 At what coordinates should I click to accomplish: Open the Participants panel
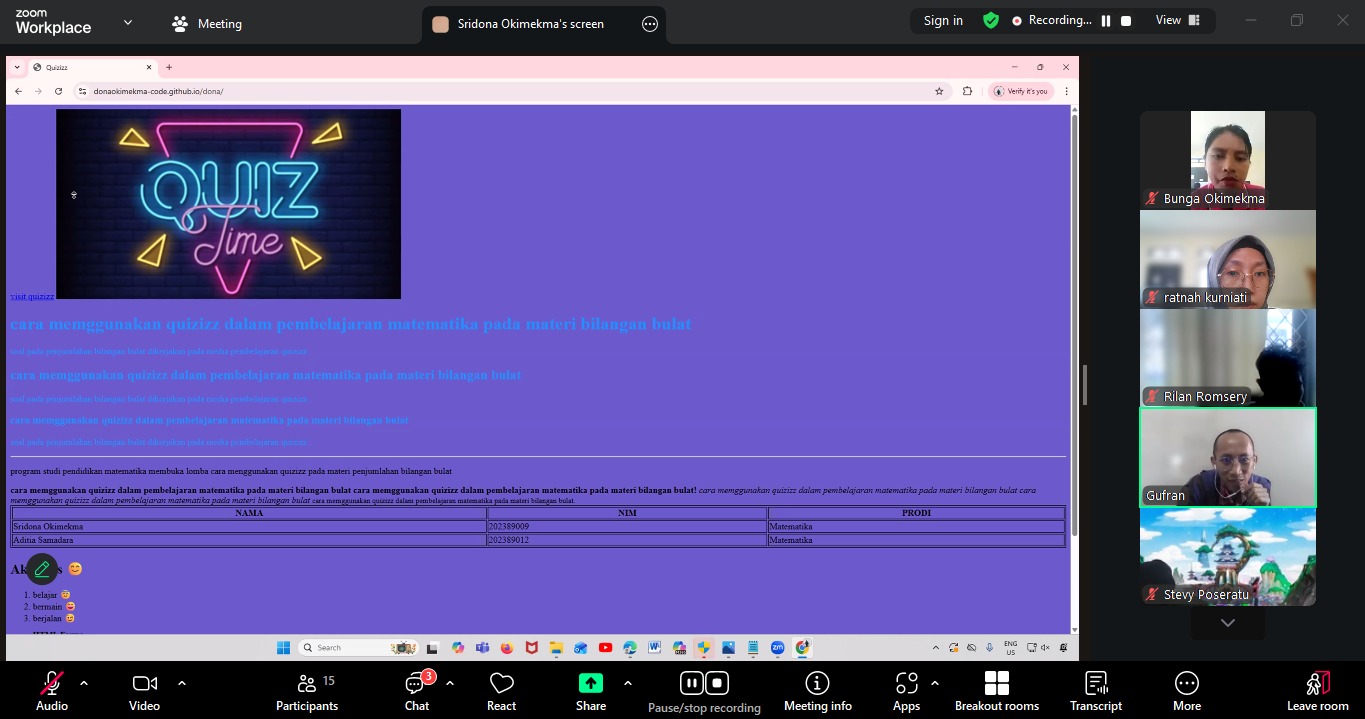point(307,690)
